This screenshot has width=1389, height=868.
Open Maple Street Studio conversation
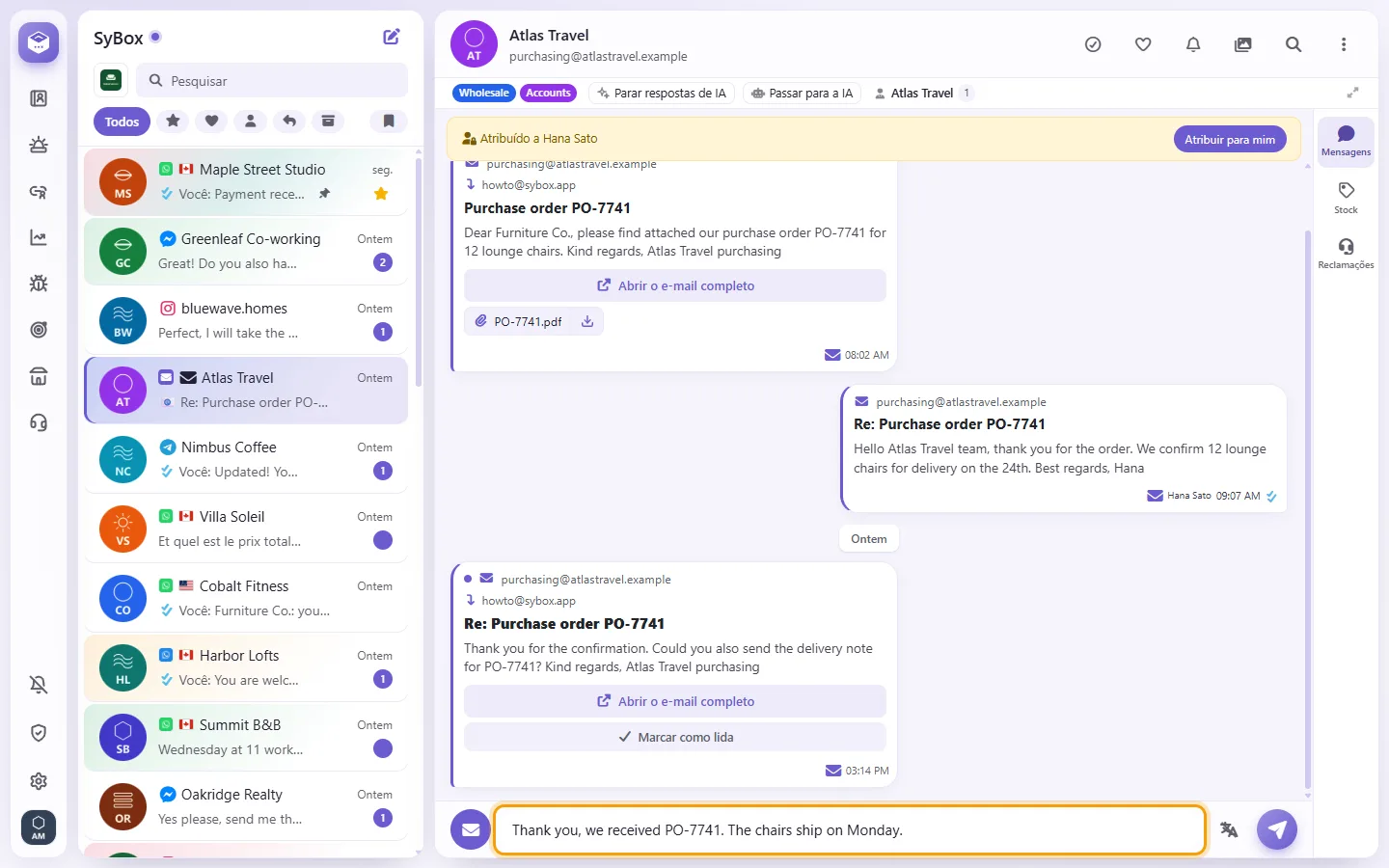(x=246, y=181)
